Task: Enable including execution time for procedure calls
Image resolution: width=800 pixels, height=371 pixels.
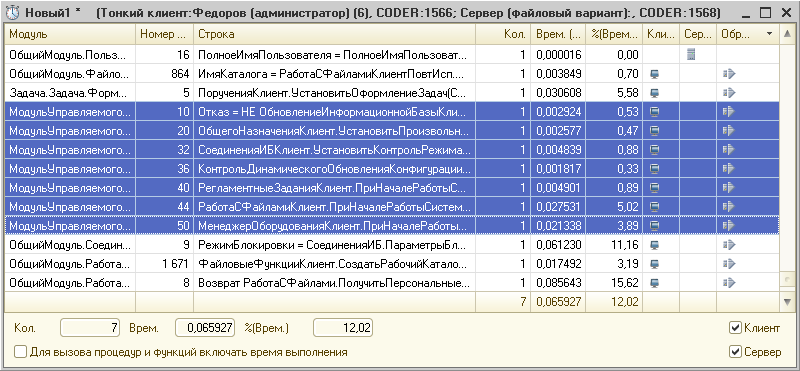Action: pyautogui.click(x=20, y=352)
